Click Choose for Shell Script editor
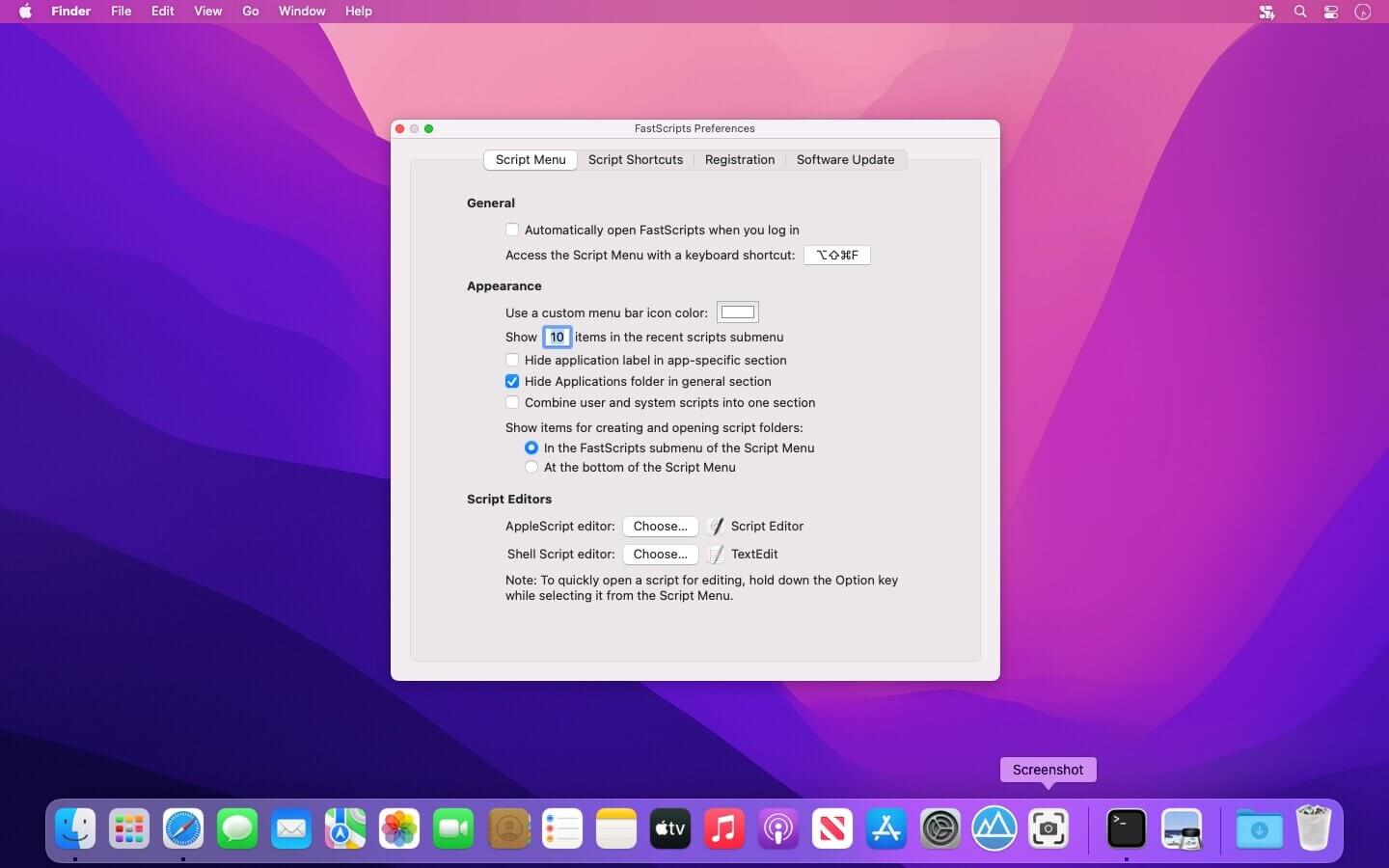This screenshot has height=868, width=1389. pyautogui.click(x=660, y=554)
